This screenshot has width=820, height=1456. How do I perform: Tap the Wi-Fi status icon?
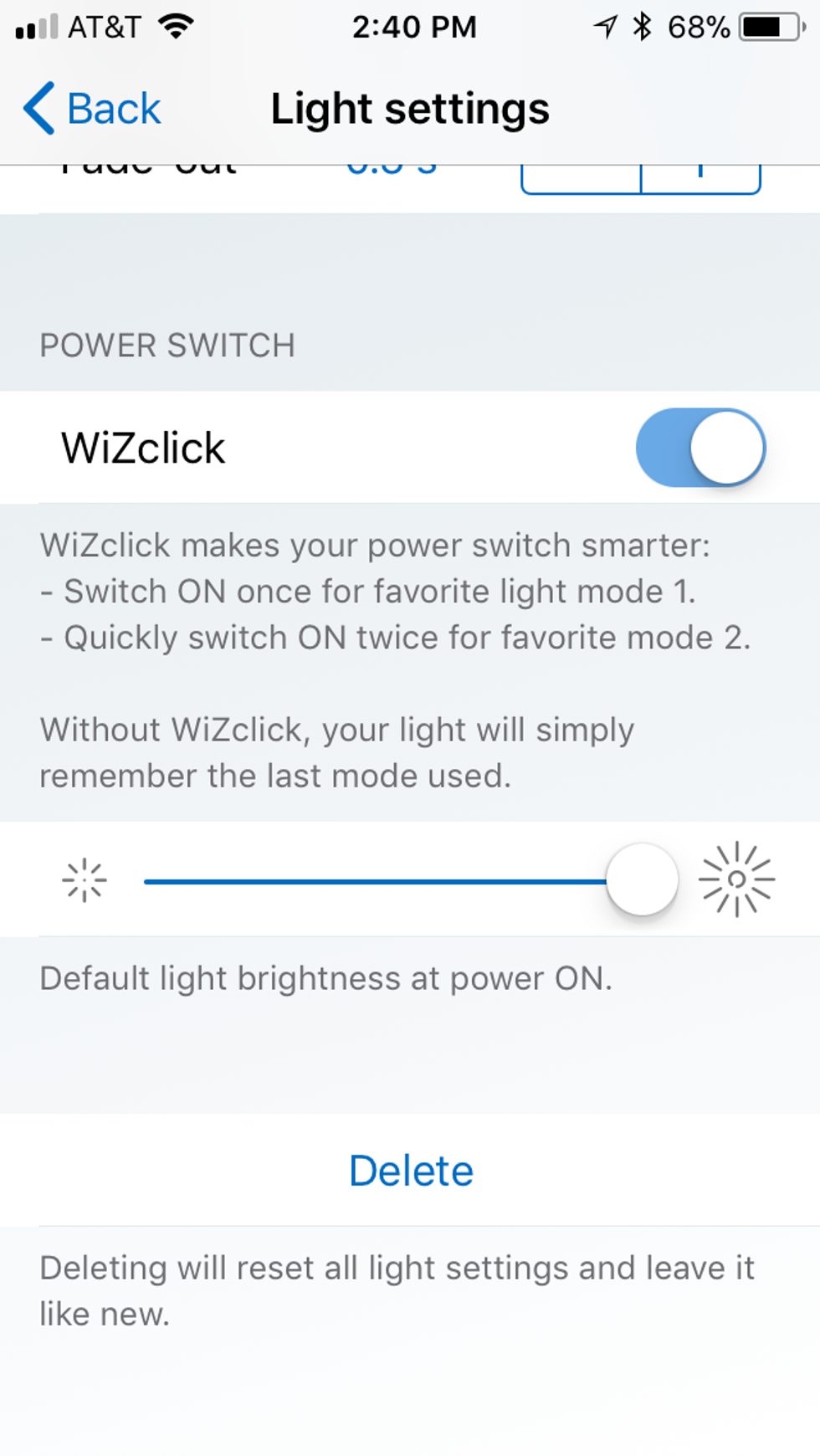[177, 27]
